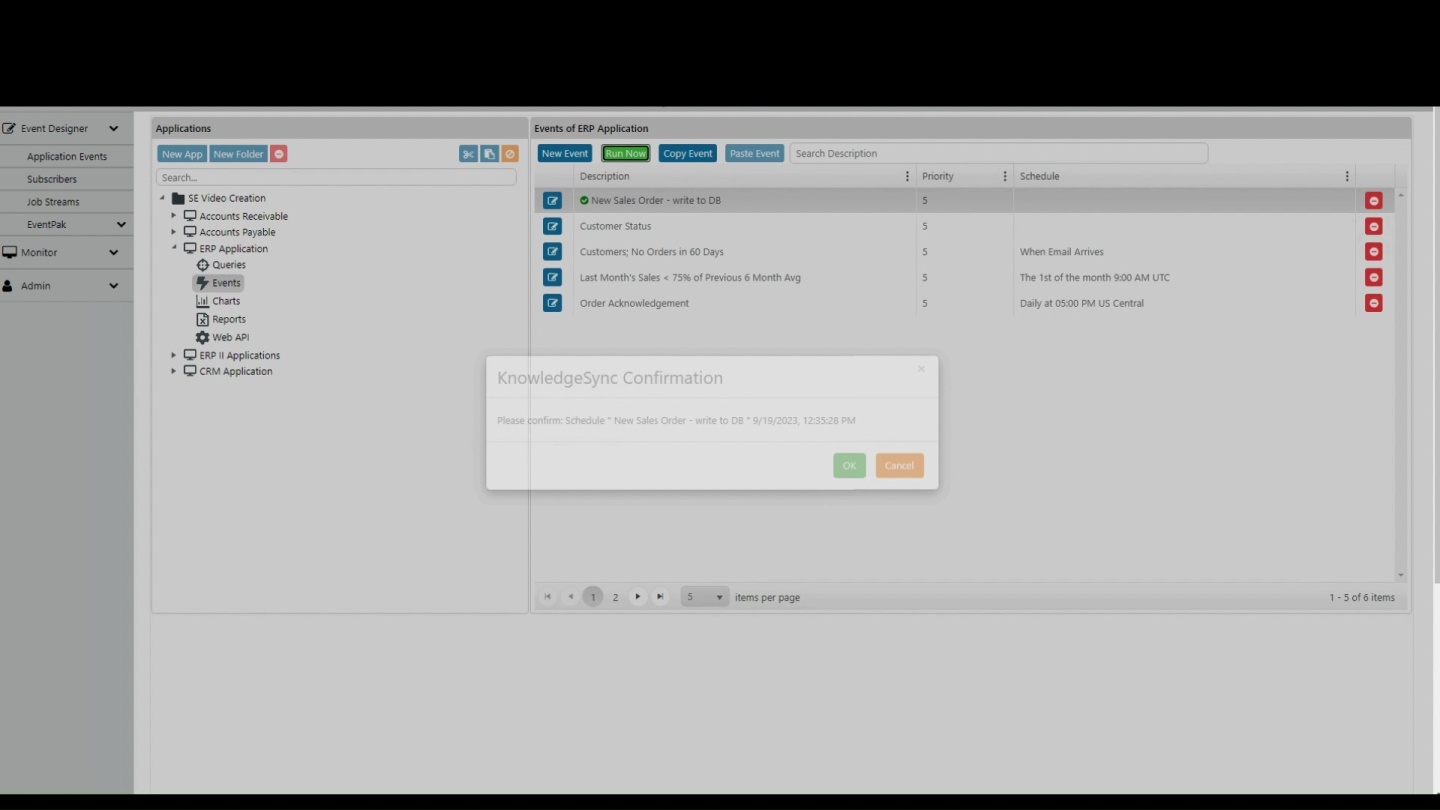Edit the Last Month's Sales event
Viewport: 1440px width, 810px height.
tap(552, 277)
